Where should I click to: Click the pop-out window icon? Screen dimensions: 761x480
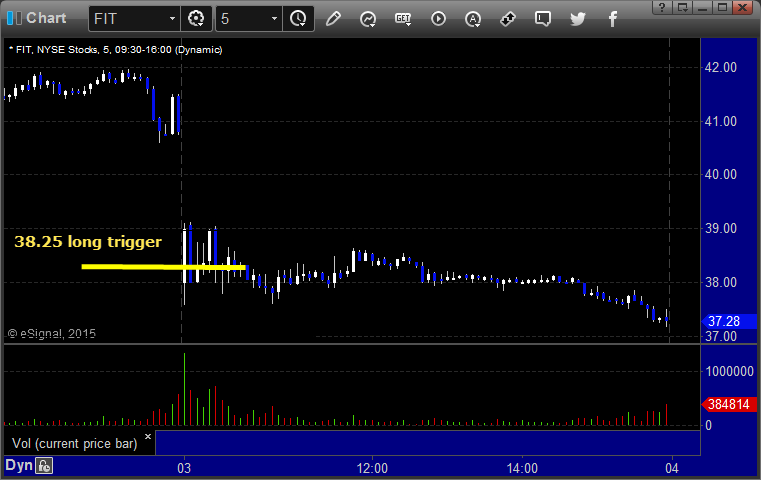pos(683,7)
